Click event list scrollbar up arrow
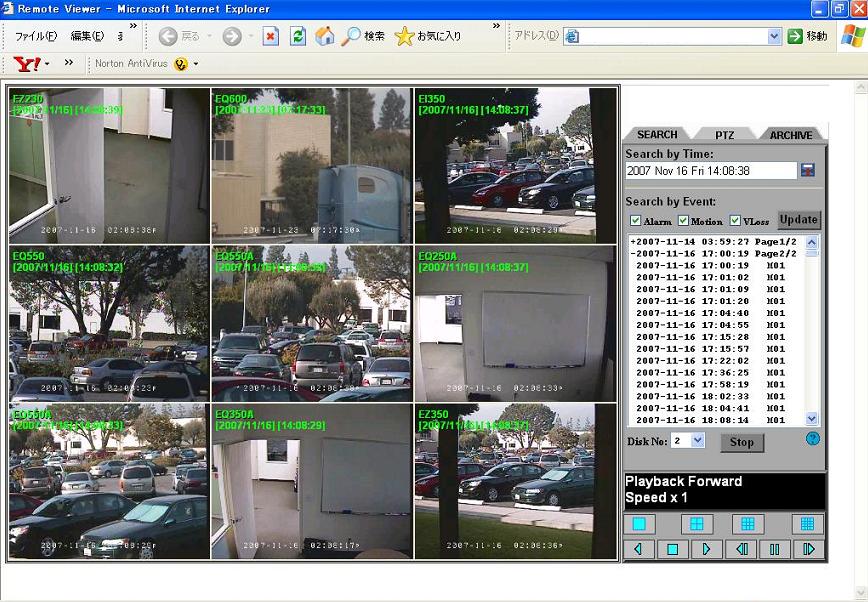This screenshot has height=602, width=868. coord(812,242)
